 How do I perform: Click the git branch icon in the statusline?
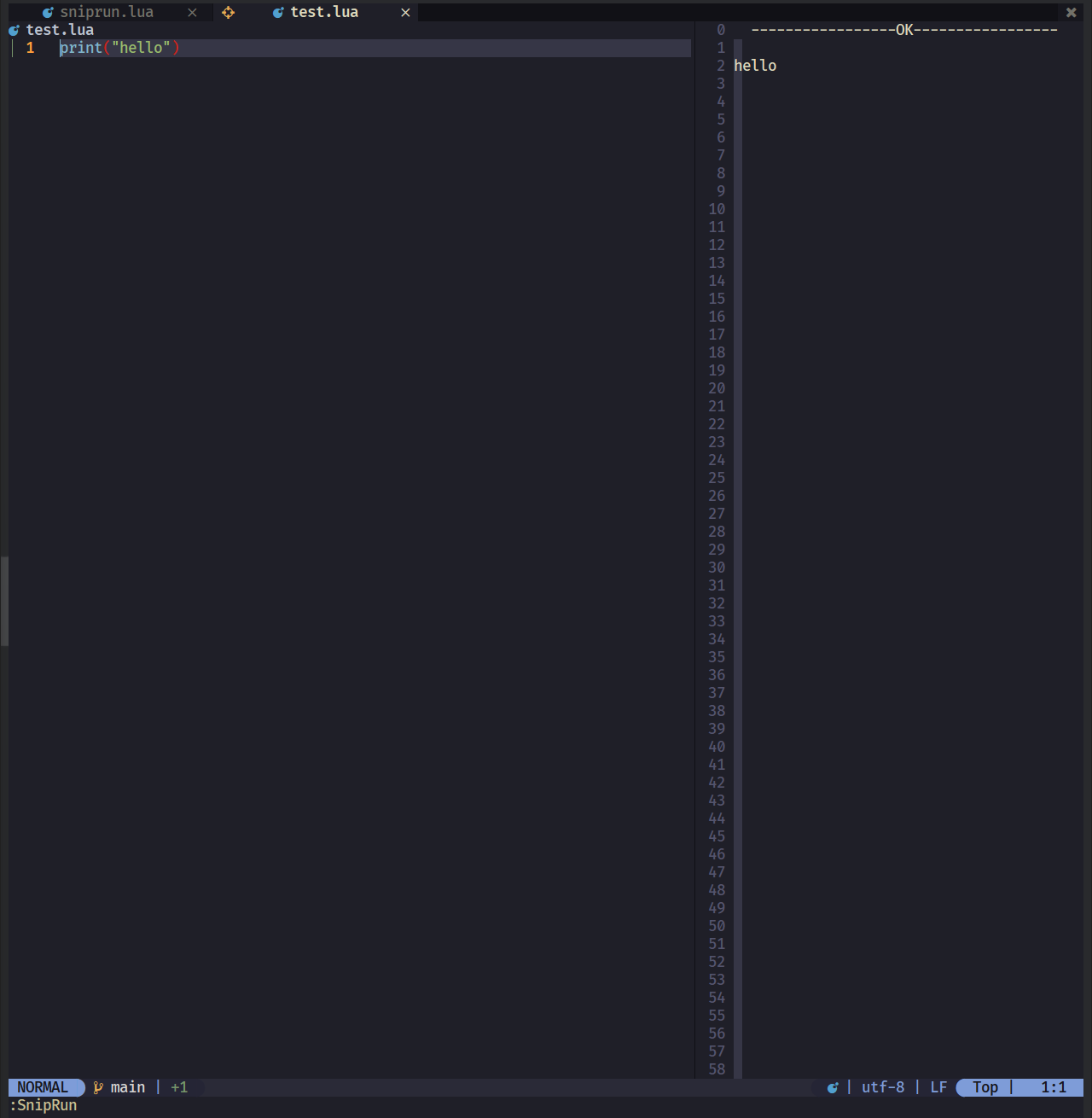(97, 1086)
